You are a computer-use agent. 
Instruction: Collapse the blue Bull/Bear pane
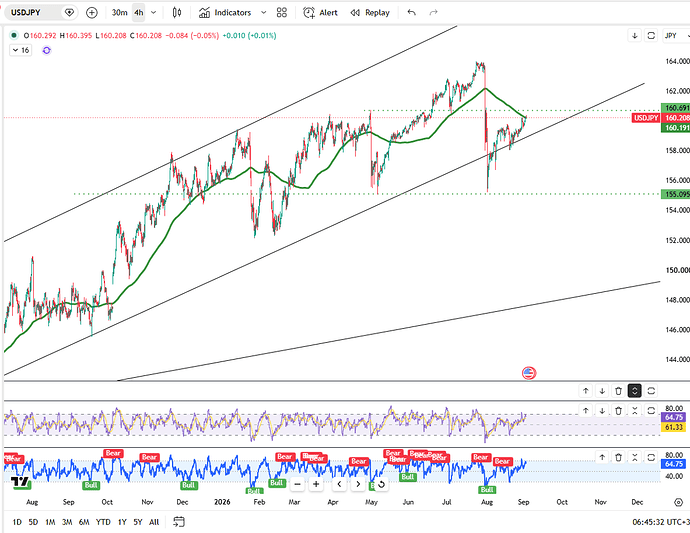click(635, 457)
